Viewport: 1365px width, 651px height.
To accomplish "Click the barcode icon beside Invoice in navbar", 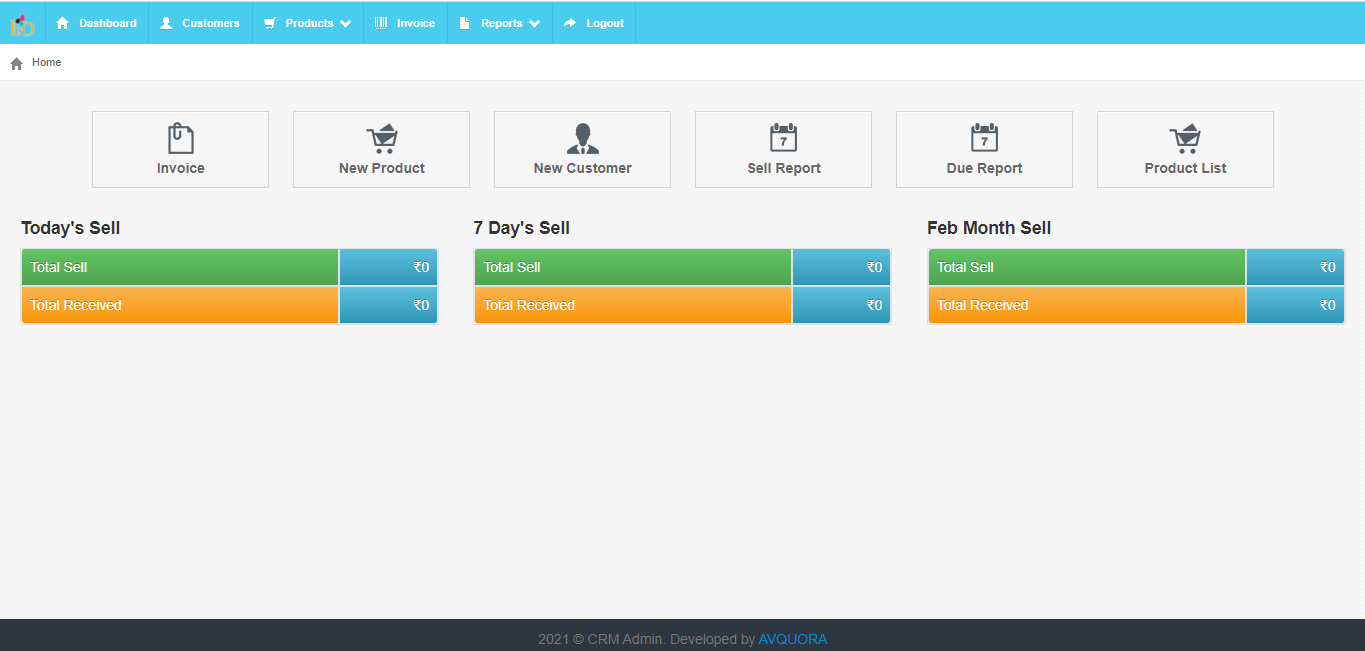I will (381, 23).
